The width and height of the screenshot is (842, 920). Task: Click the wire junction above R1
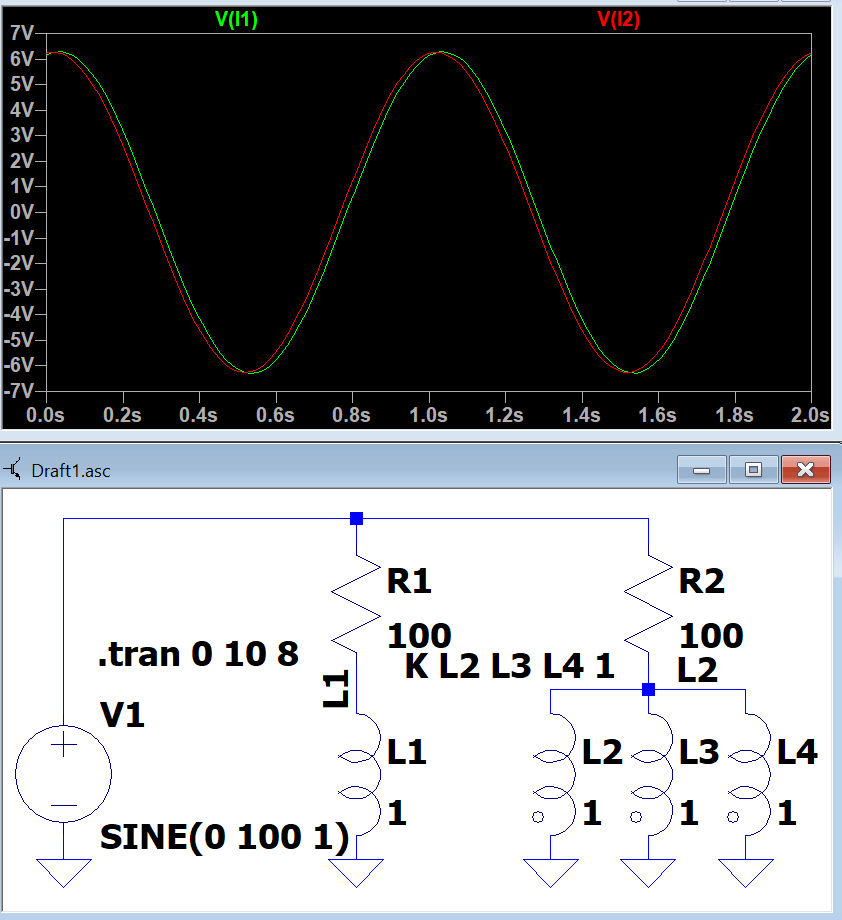click(356, 518)
